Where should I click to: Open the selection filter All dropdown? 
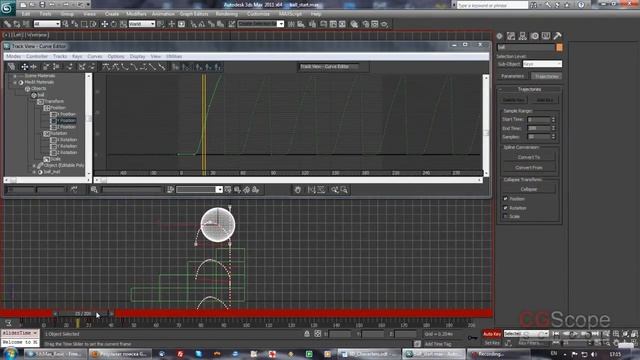tap(47, 24)
